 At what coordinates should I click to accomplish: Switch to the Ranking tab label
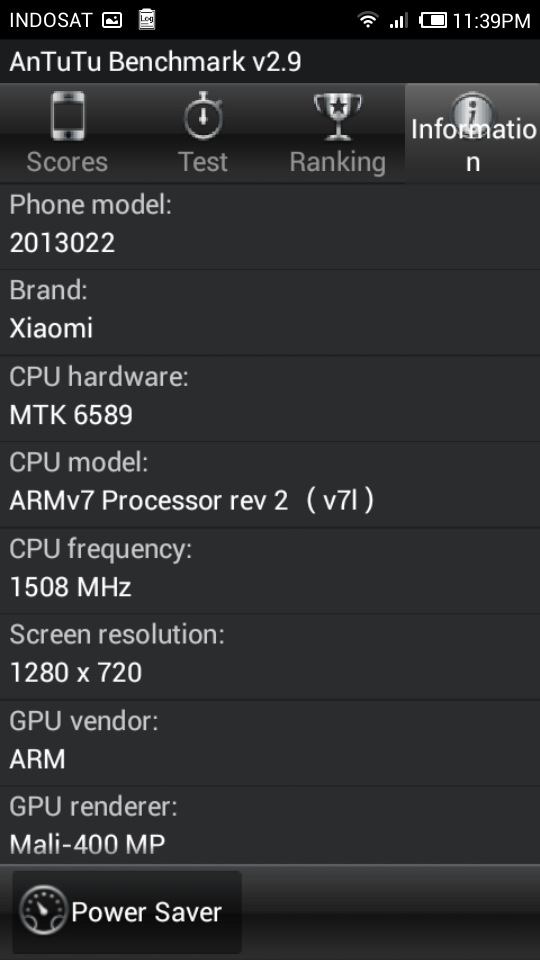[x=337, y=162]
